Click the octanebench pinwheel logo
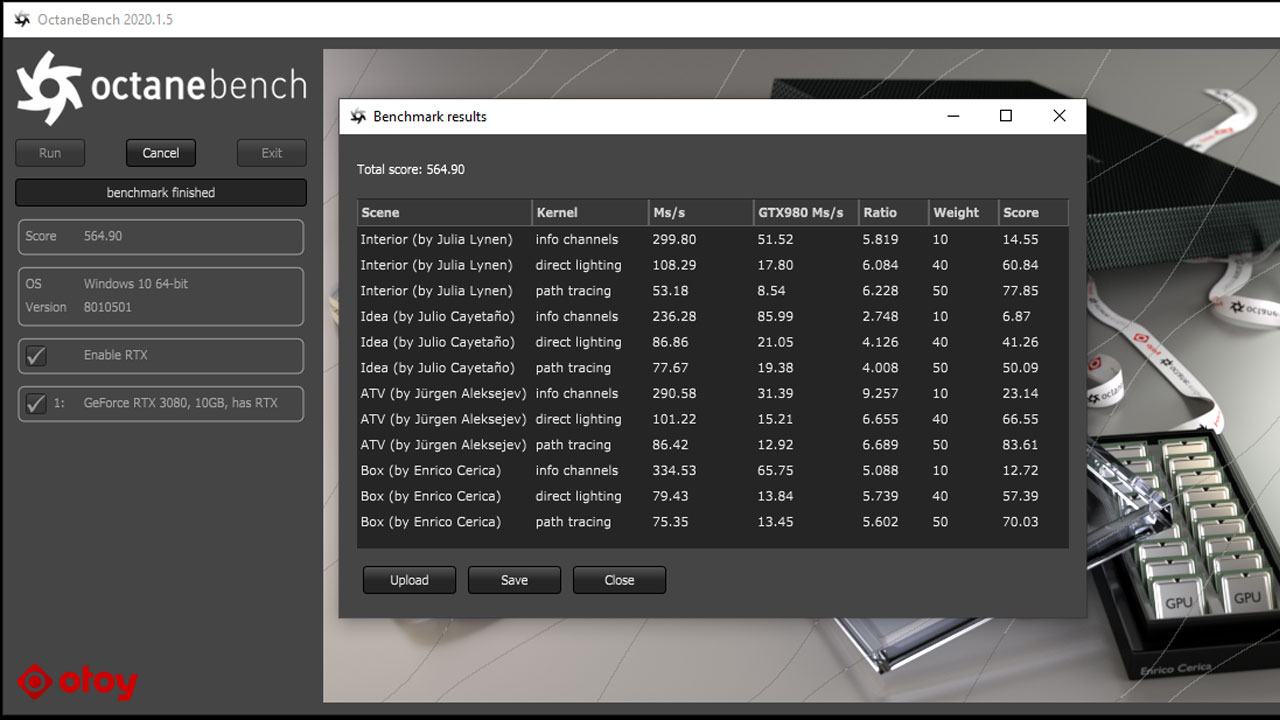This screenshot has width=1280, height=720. pos(49,89)
